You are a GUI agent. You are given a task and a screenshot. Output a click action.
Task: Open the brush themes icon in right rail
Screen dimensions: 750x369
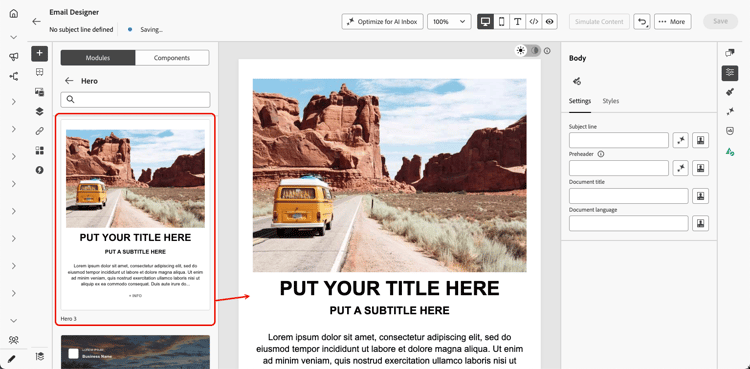coord(730,92)
